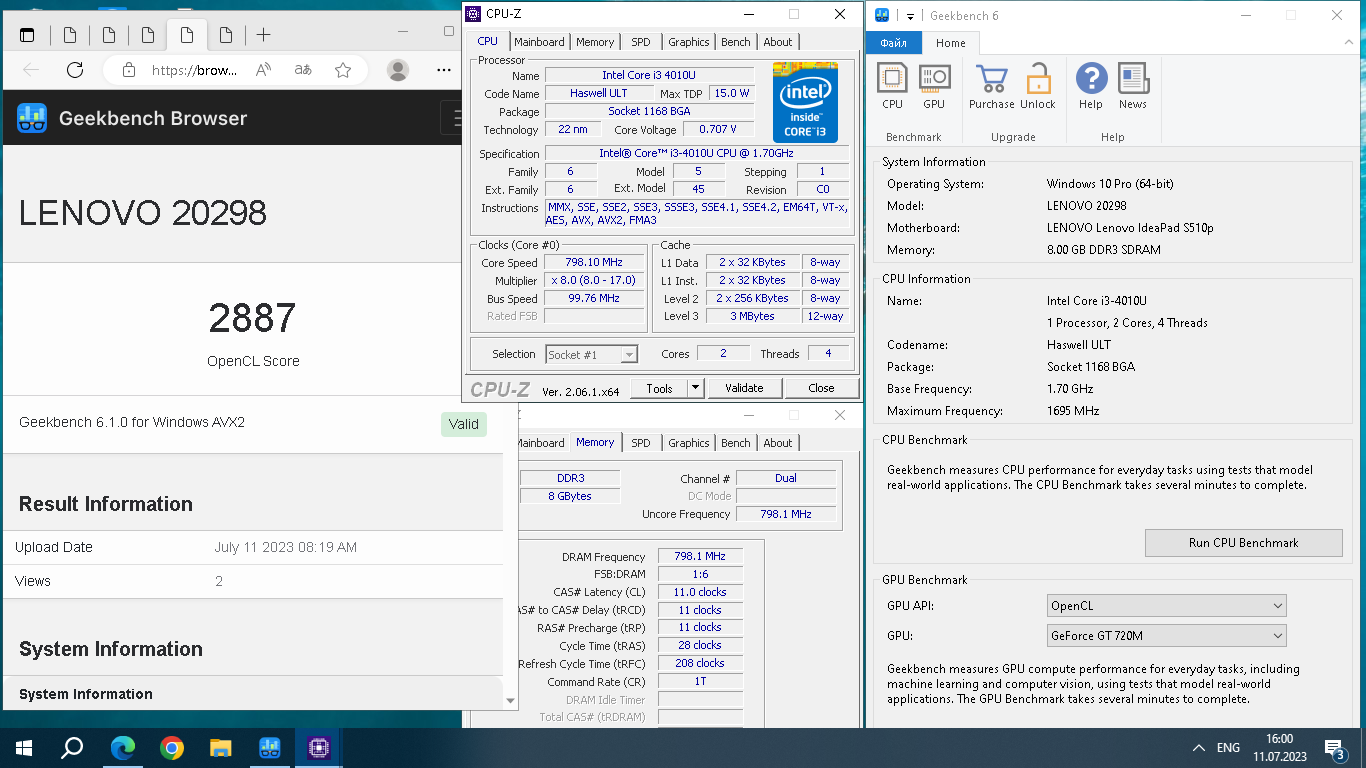Open the SPD tab in CPU-Z memory window
This screenshot has height=768, width=1366.
pyautogui.click(x=641, y=443)
